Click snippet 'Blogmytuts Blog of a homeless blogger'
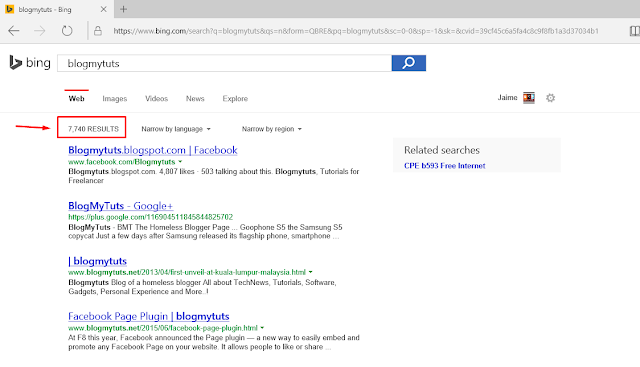This screenshot has height=367, width=640. coord(202,287)
